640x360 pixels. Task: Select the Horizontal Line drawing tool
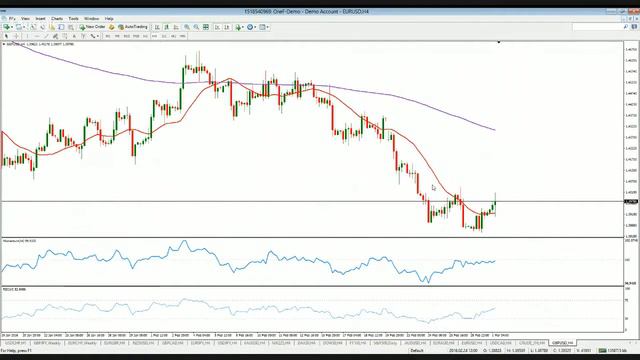pyautogui.click(x=37, y=36)
